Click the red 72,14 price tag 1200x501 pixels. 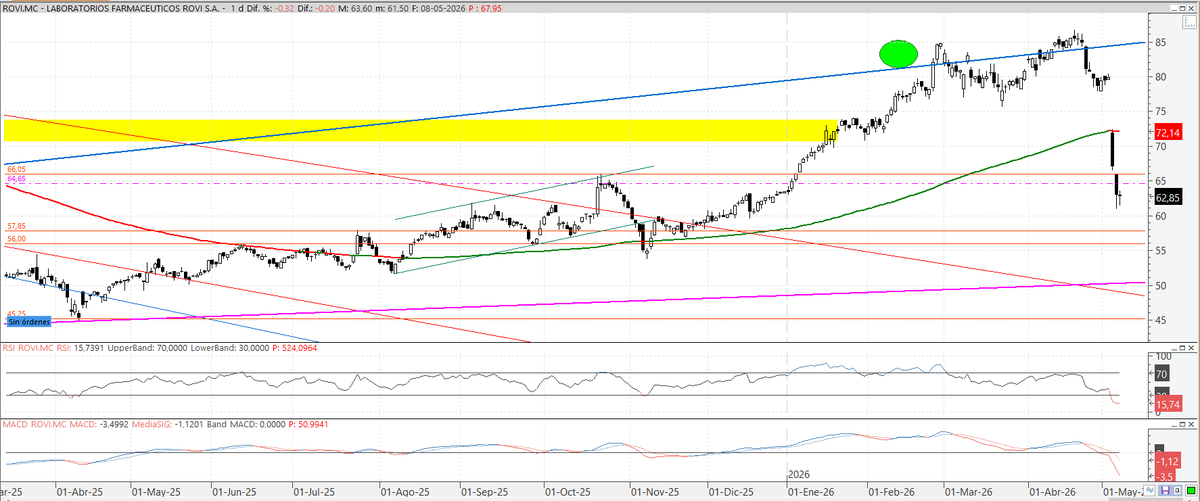coord(1168,132)
